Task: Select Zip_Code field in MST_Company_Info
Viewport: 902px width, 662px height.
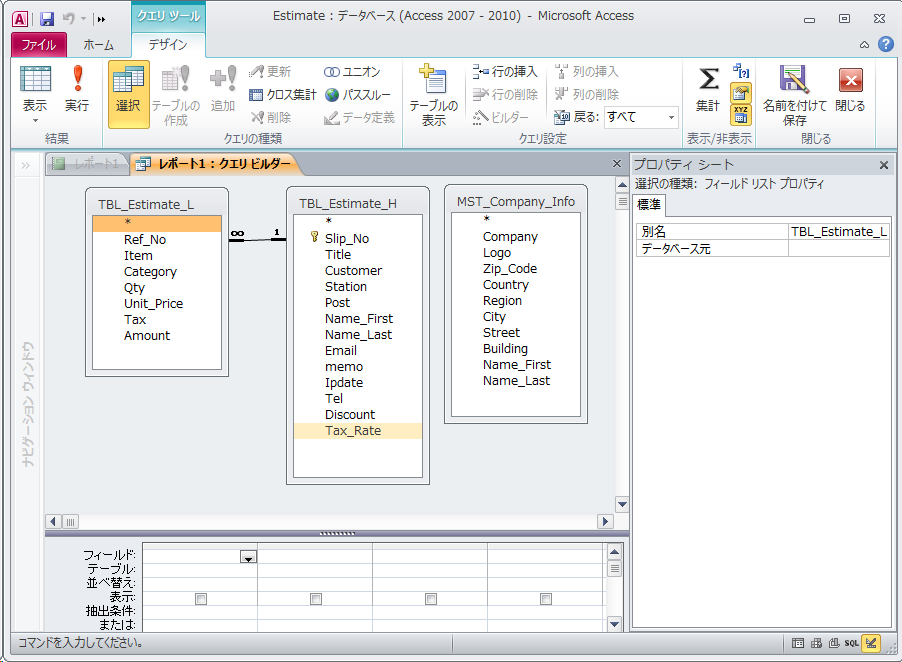Action: [x=515, y=269]
